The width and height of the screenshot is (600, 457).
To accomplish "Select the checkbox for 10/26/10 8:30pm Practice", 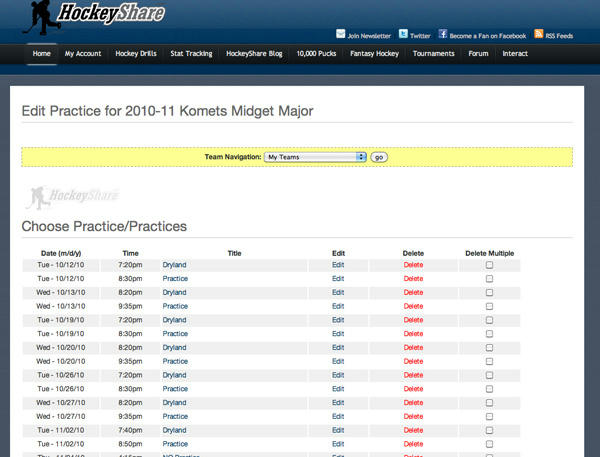I will pyautogui.click(x=489, y=388).
